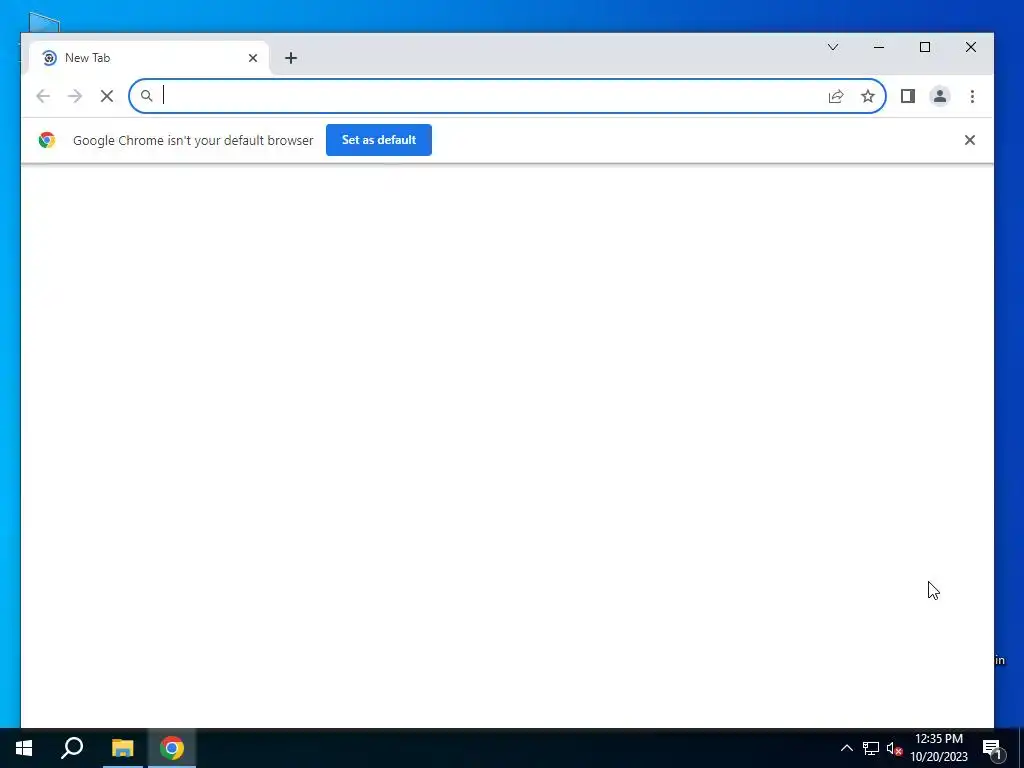Show hidden system tray icons

pyautogui.click(x=846, y=748)
